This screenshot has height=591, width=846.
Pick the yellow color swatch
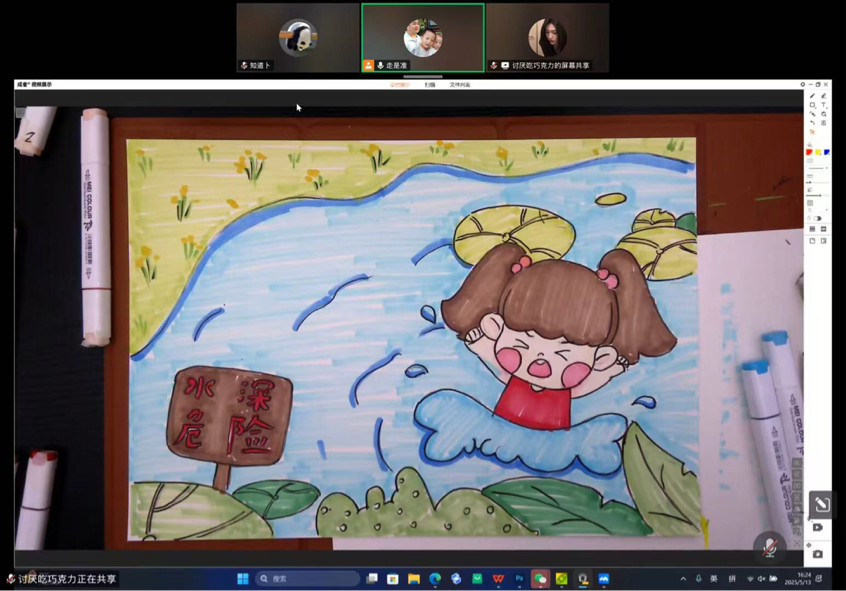tap(818, 152)
